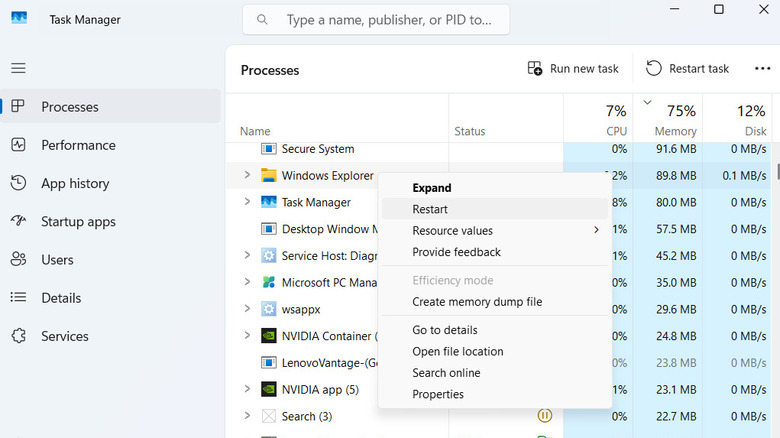780x438 pixels.
Task: Expand the Task Manager process row
Action: 247,202
